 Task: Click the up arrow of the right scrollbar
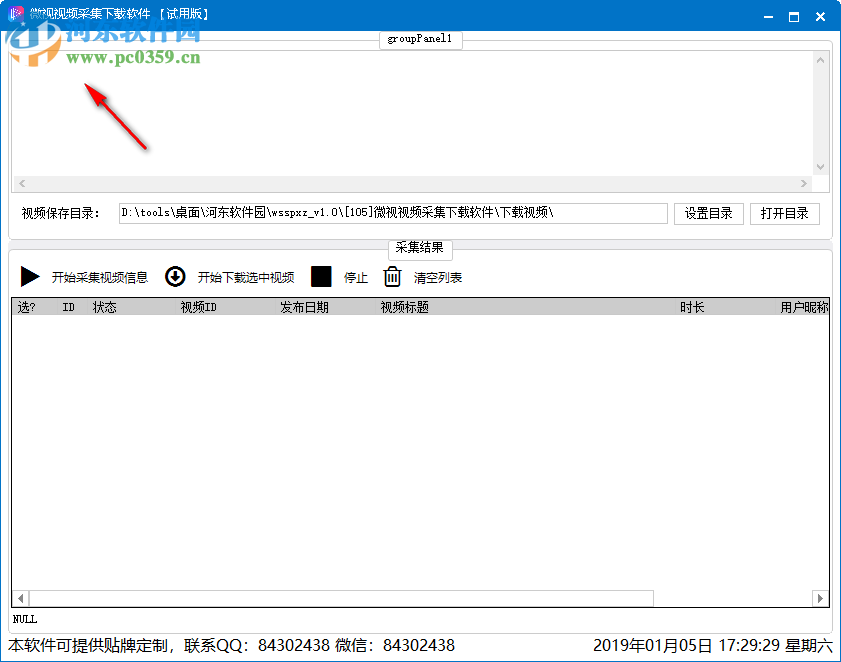pyautogui.click(x=821, y=58)
